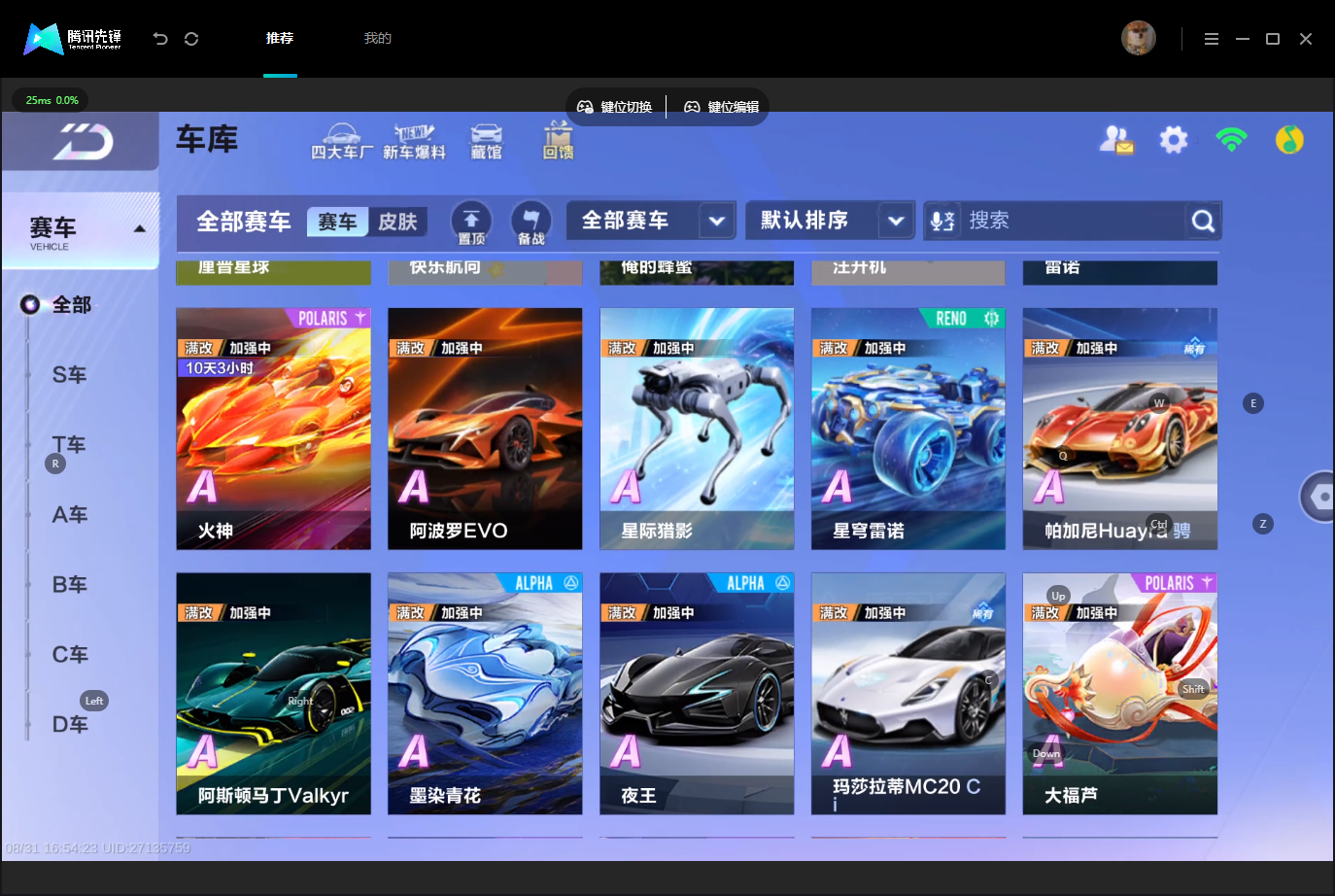
Task: Click the RENO badge on 星穹雷诺
Action: point(964,318)
